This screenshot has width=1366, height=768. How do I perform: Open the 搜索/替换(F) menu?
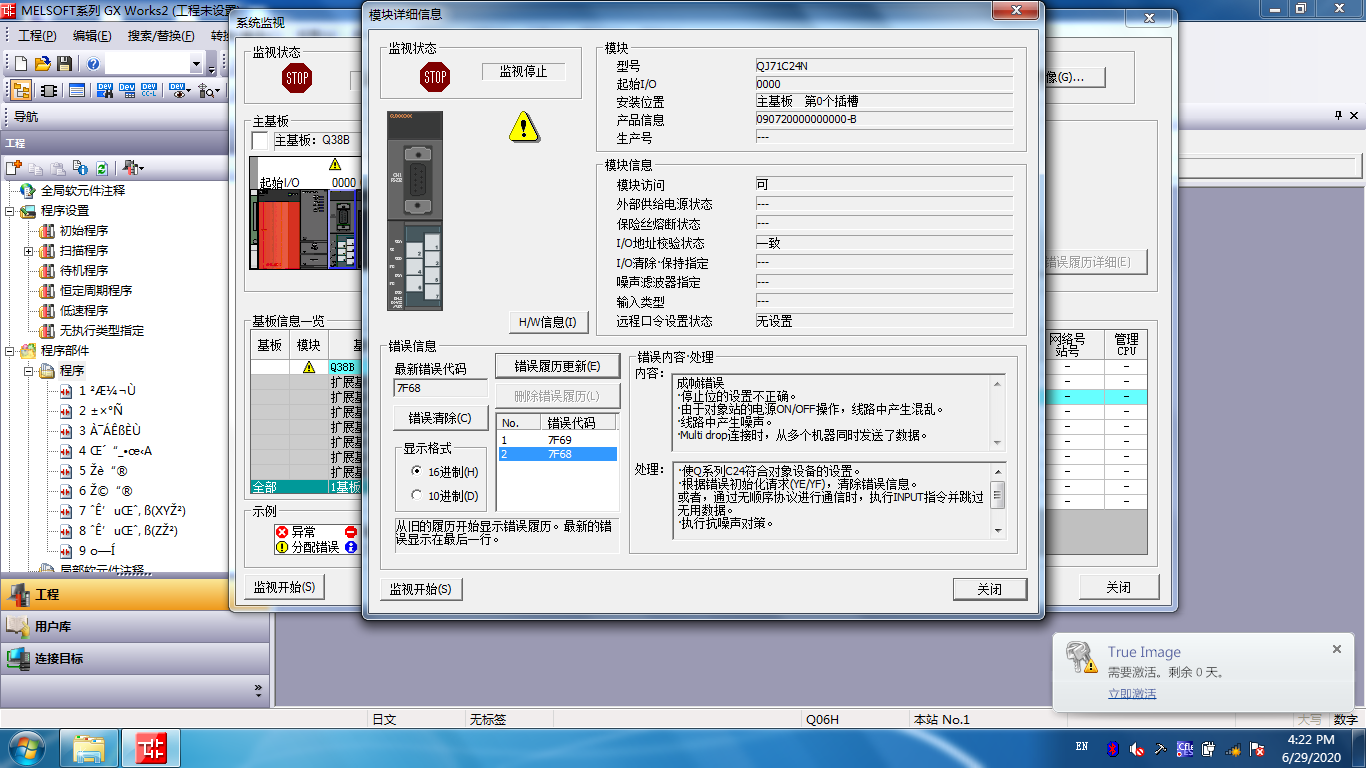(x=161, y=35)
